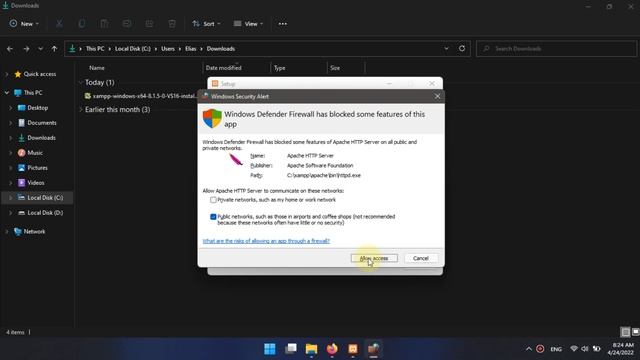The image size is (640, 360).
Task: Open the firewall risks help link
Action: pyautogui.click(x=266, y=241)
